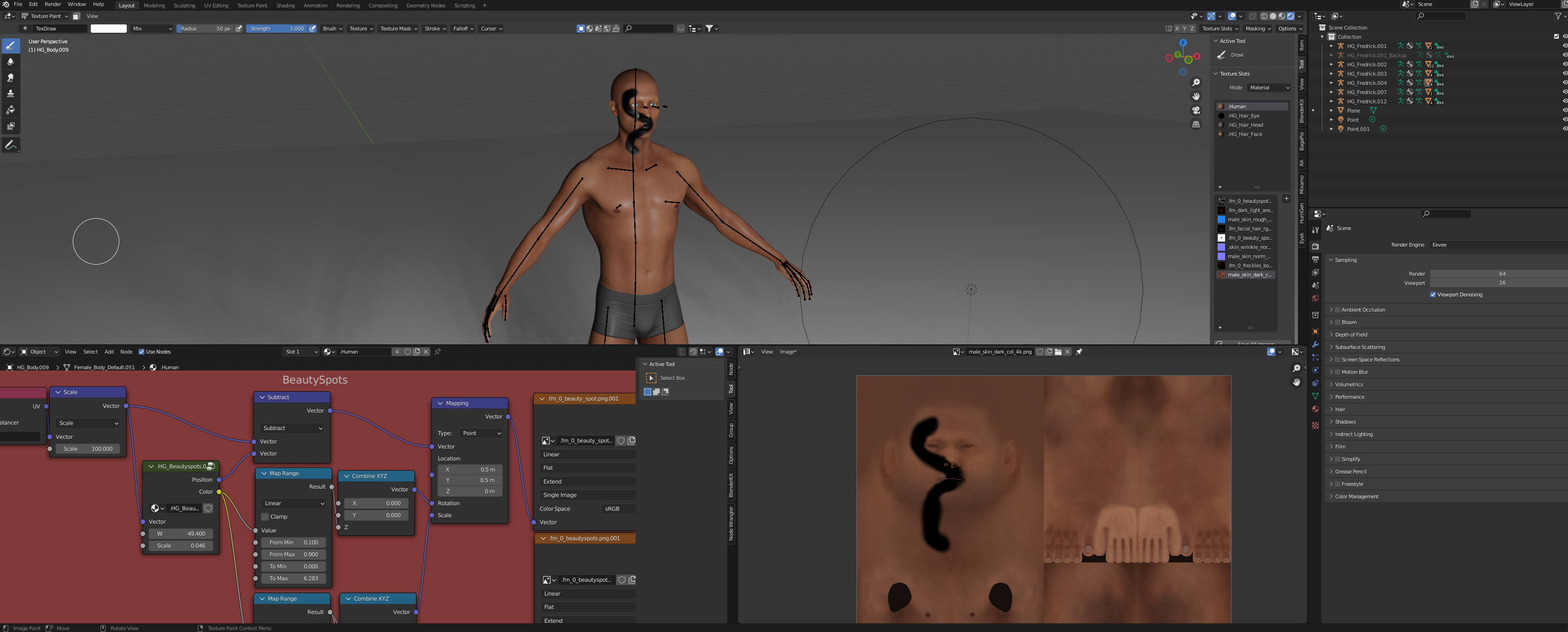Select the Mask tool in viewport toolbar
Image resolution: width=1568 pixels, height=632 pixels.
11,125
